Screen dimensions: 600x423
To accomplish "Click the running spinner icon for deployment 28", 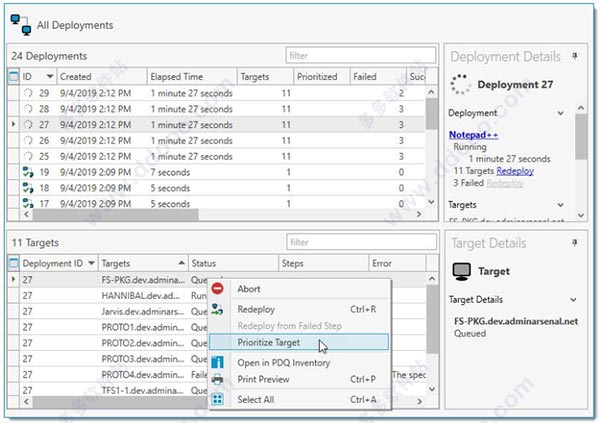I will click(x=28, y=109).
